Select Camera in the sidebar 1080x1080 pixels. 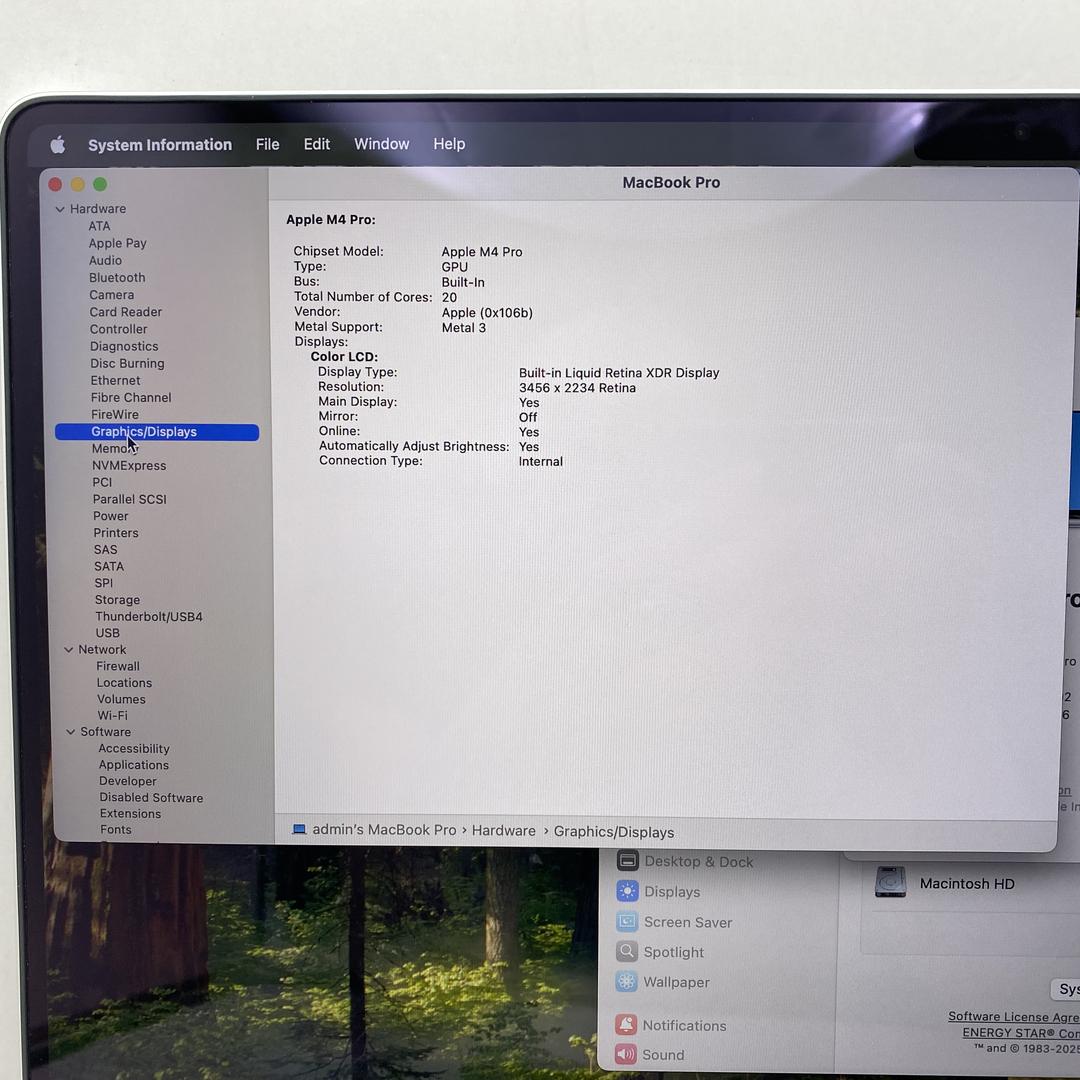point(112,295)
